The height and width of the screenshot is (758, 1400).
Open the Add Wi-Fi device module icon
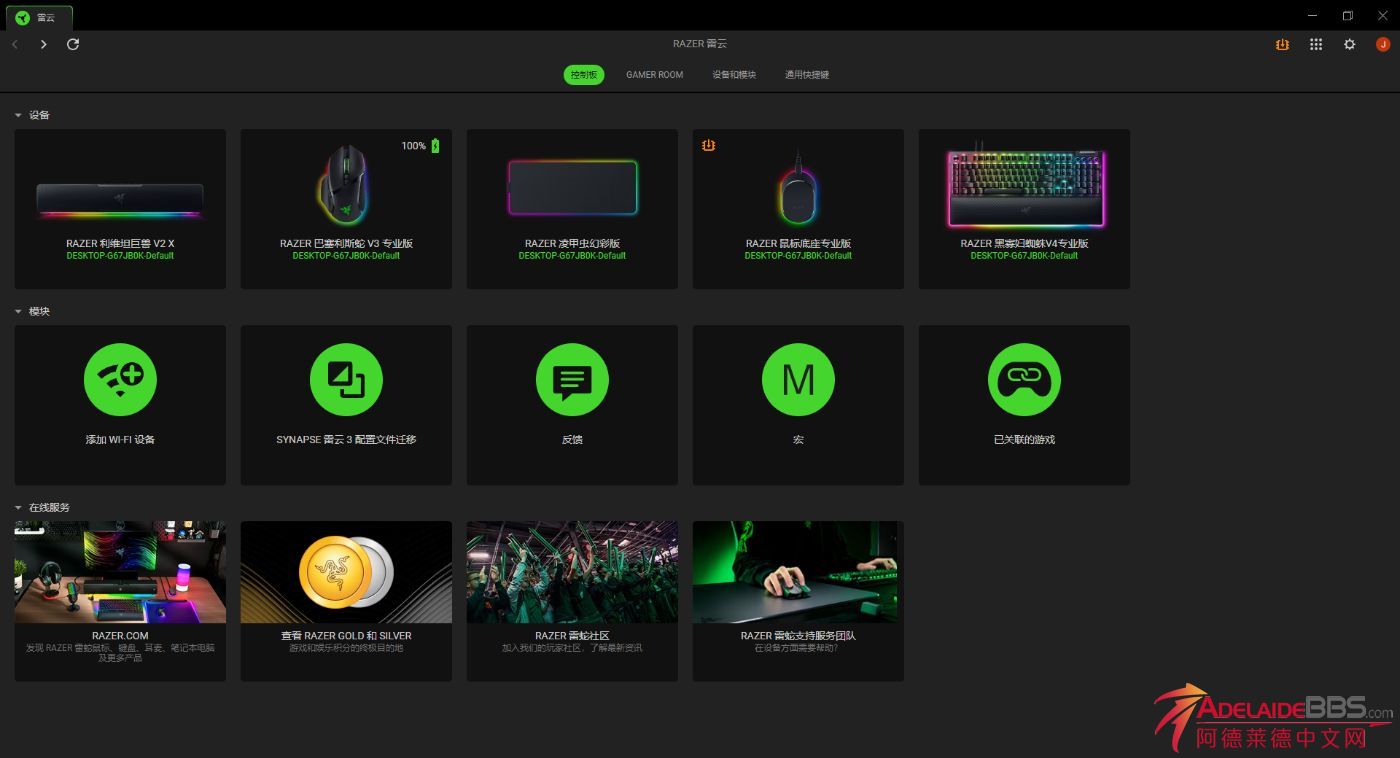tap(120, 380)
